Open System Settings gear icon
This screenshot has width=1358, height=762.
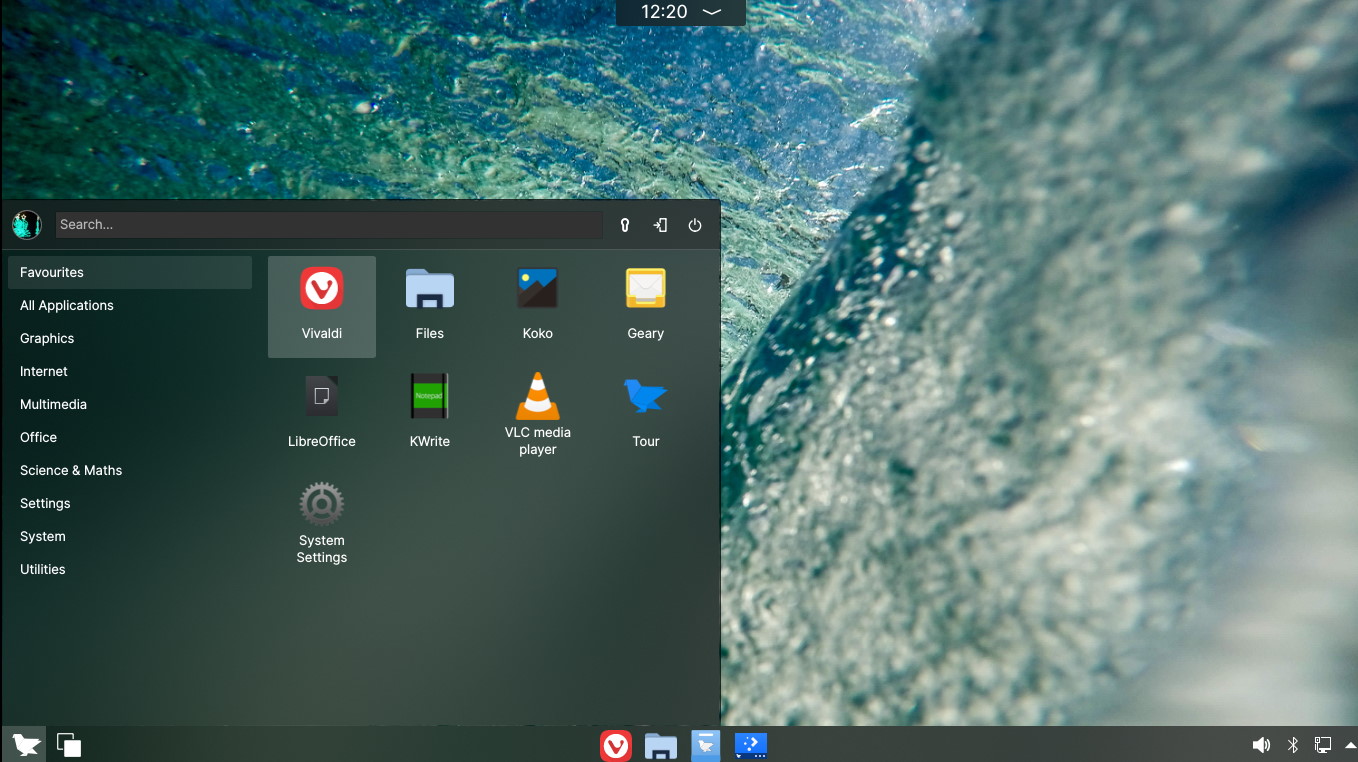tap(321, 521)
